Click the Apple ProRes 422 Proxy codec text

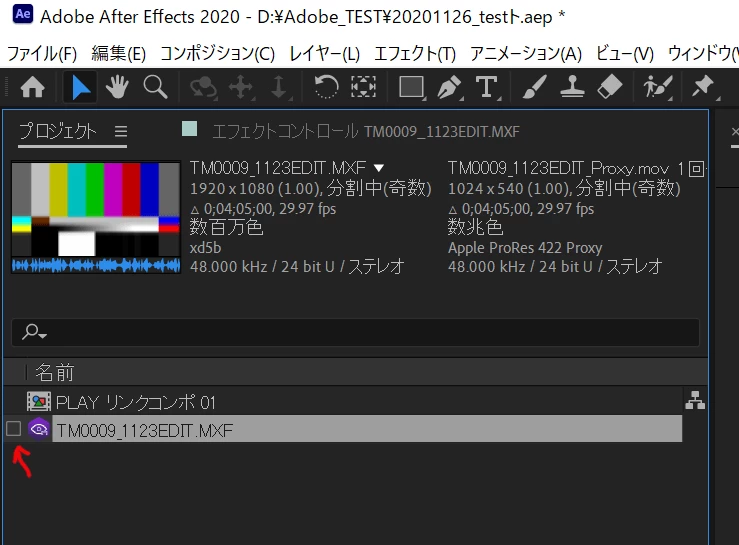[525, 248]
